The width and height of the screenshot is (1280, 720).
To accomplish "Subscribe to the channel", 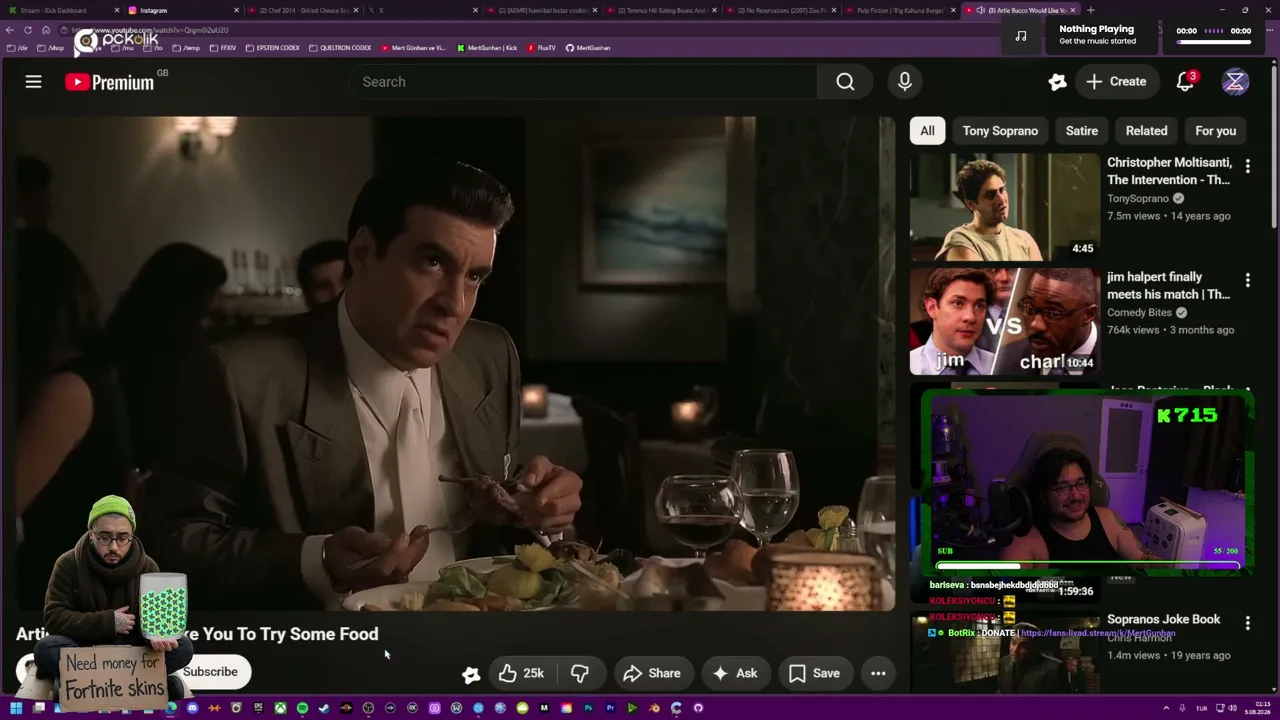I will (x=210, y=672).
